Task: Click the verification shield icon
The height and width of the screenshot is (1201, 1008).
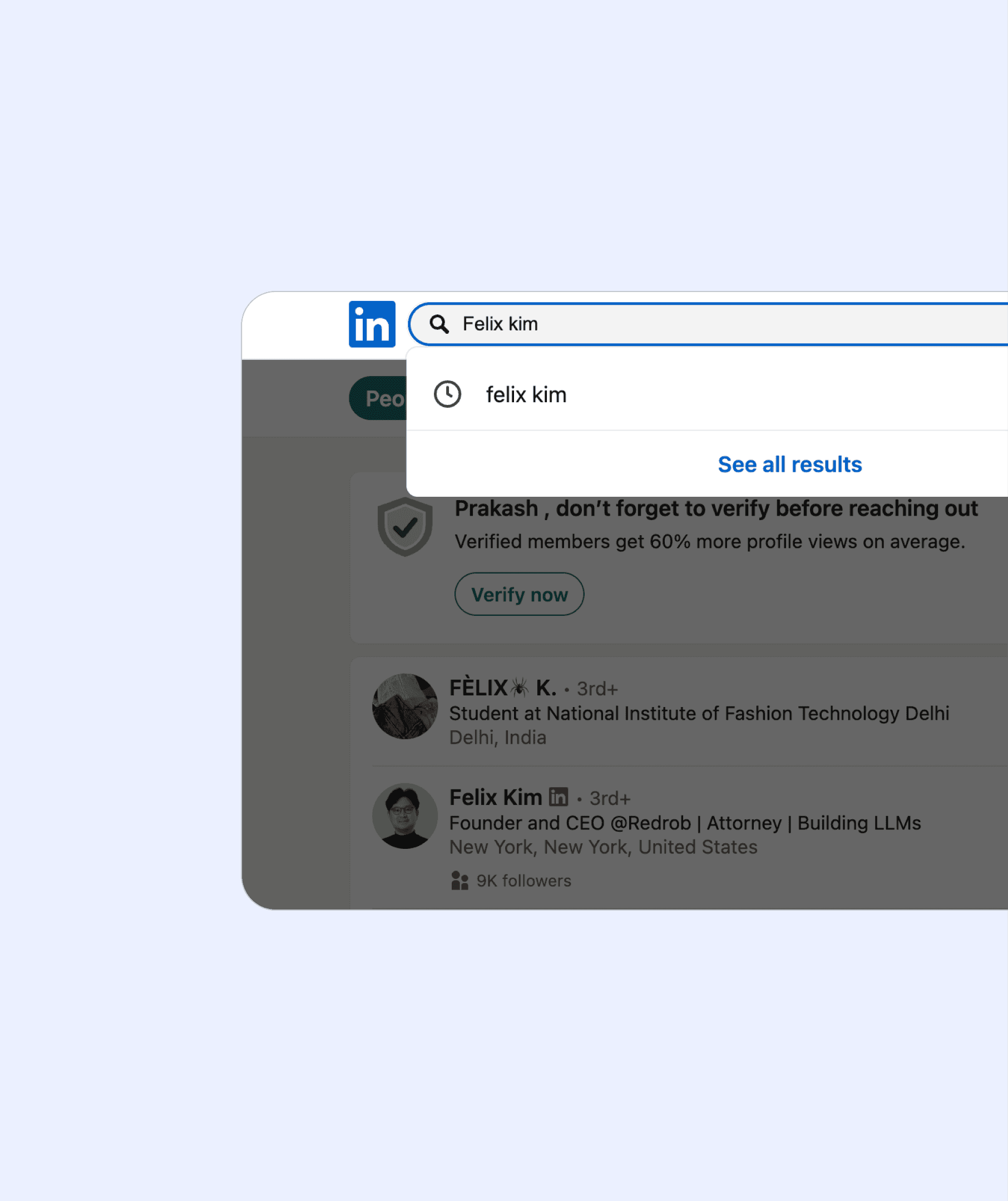Action: (404, 526)
